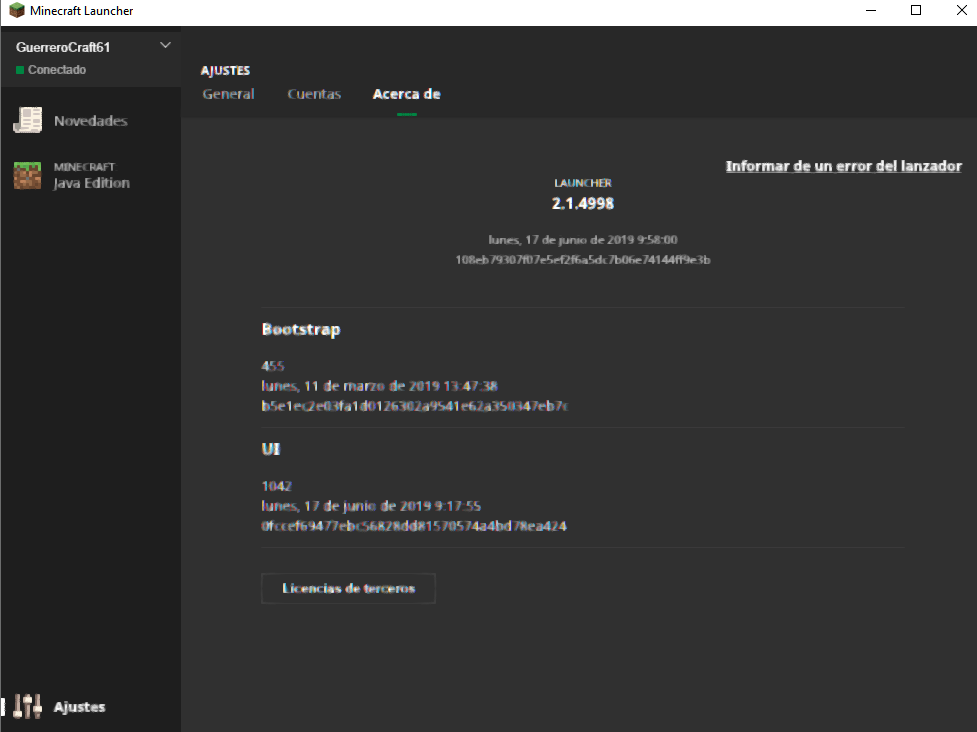Click the UI version 1042

pos(277,486)
